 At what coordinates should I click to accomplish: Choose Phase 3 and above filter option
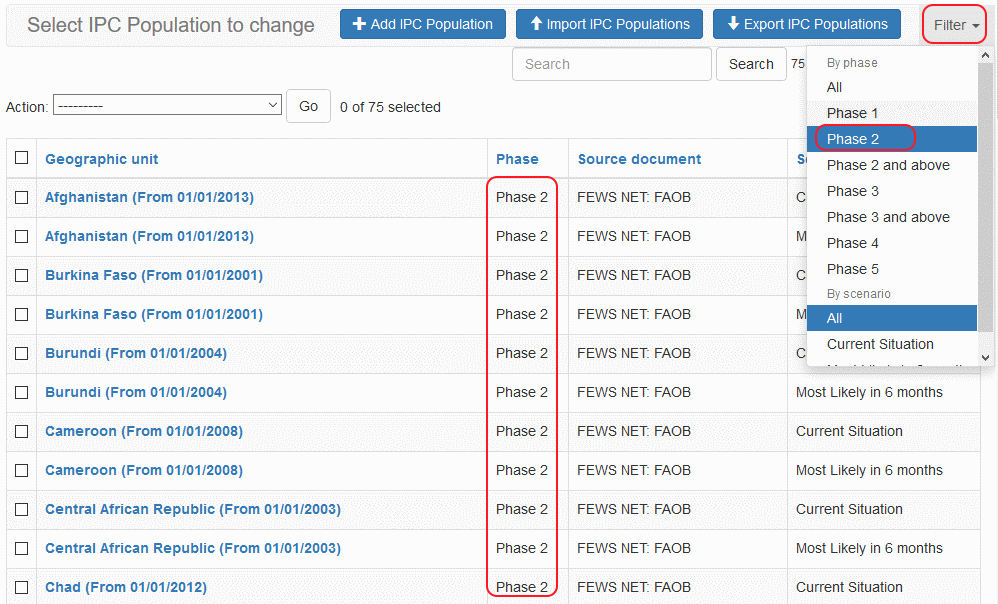tap(888, 217)
